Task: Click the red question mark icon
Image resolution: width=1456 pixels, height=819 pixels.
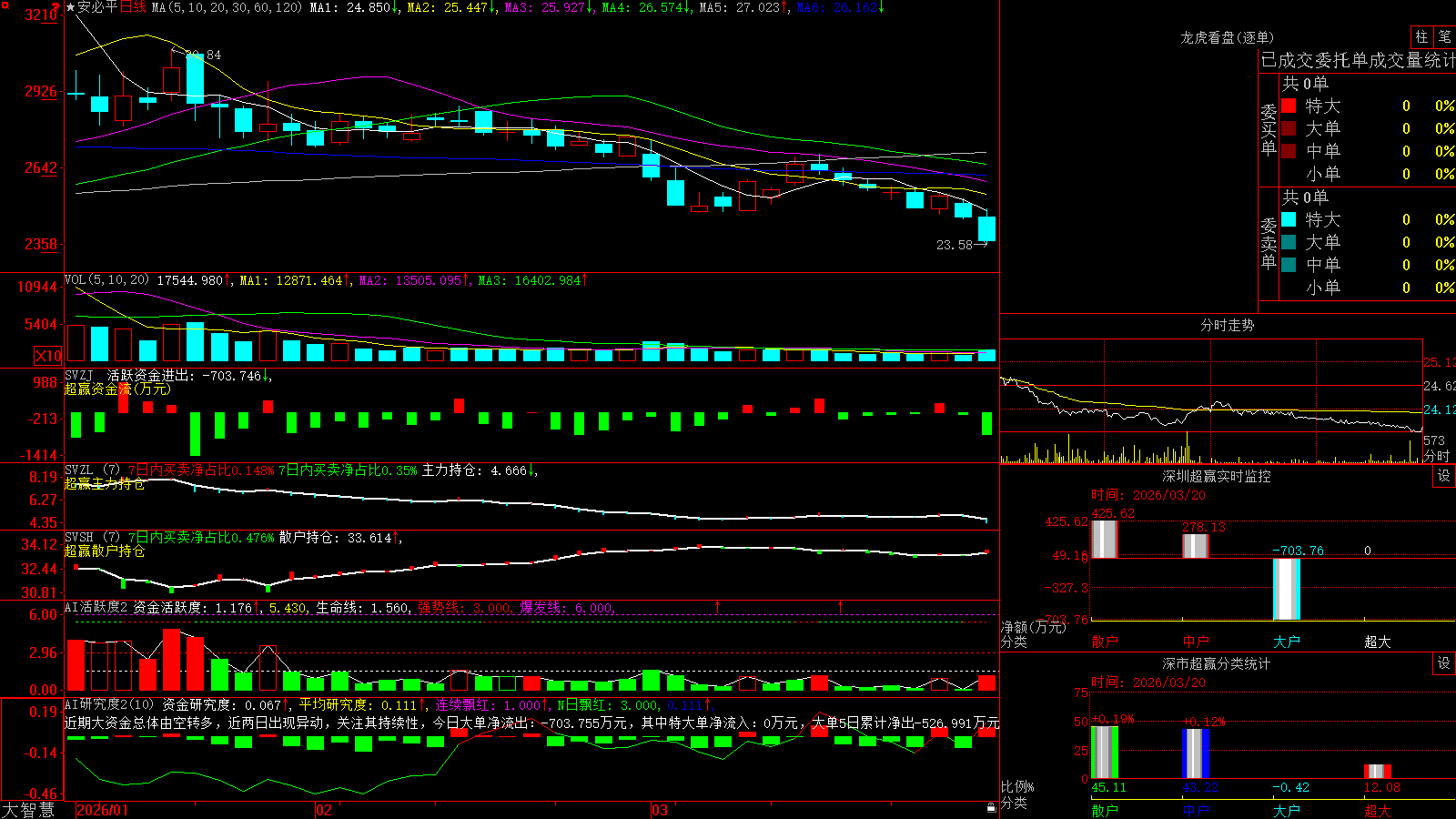Action: point(56,7)
